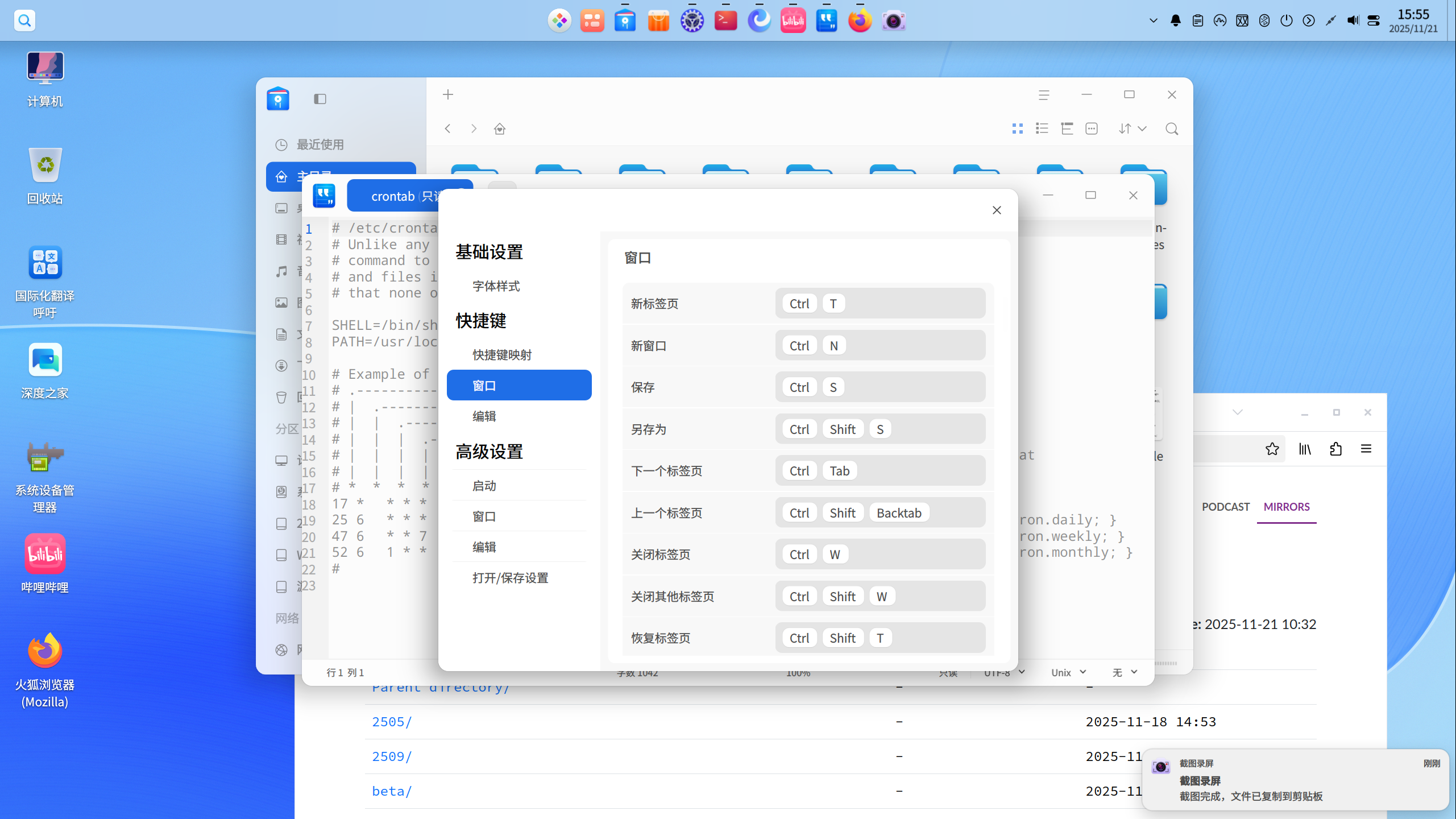
Task: Select 编辑 under 快捷键 section
Action: [484, 416]
